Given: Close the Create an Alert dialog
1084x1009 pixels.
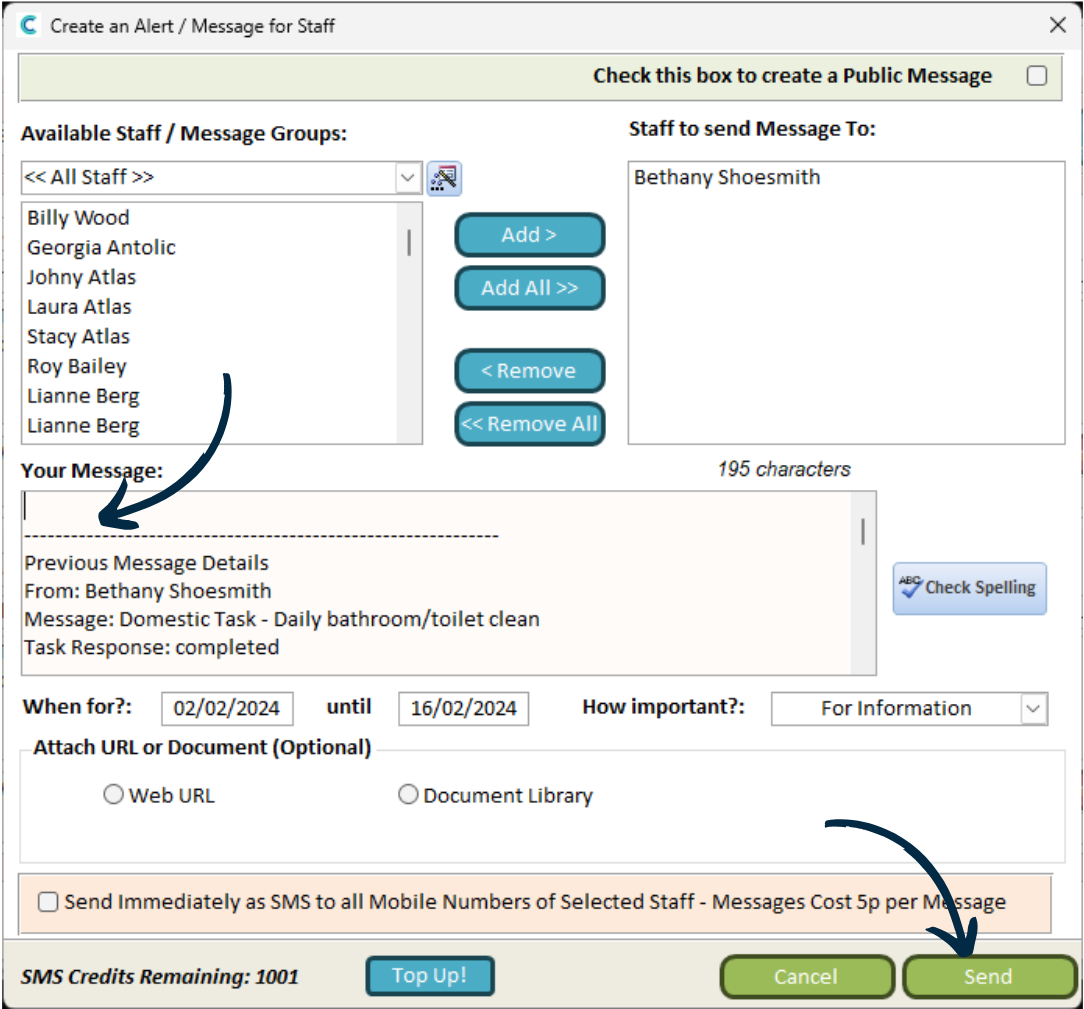Looking at the screenshot, I should [1057, 26].
